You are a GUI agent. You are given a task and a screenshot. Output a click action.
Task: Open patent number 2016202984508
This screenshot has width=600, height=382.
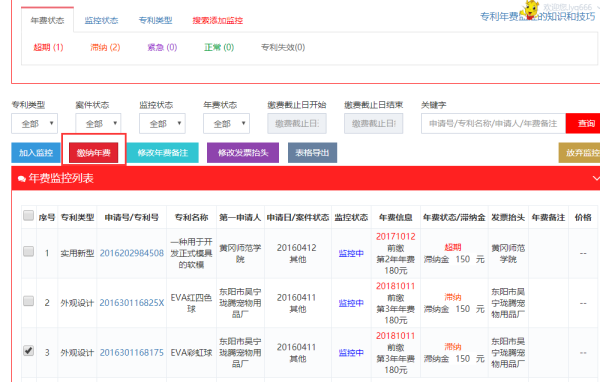point(132,253)
